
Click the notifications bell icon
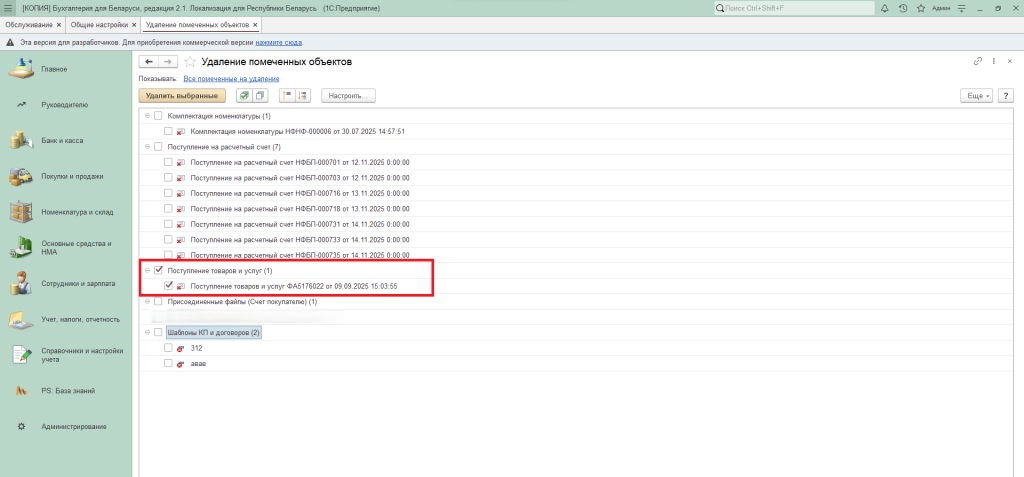[x=884, y=8]
